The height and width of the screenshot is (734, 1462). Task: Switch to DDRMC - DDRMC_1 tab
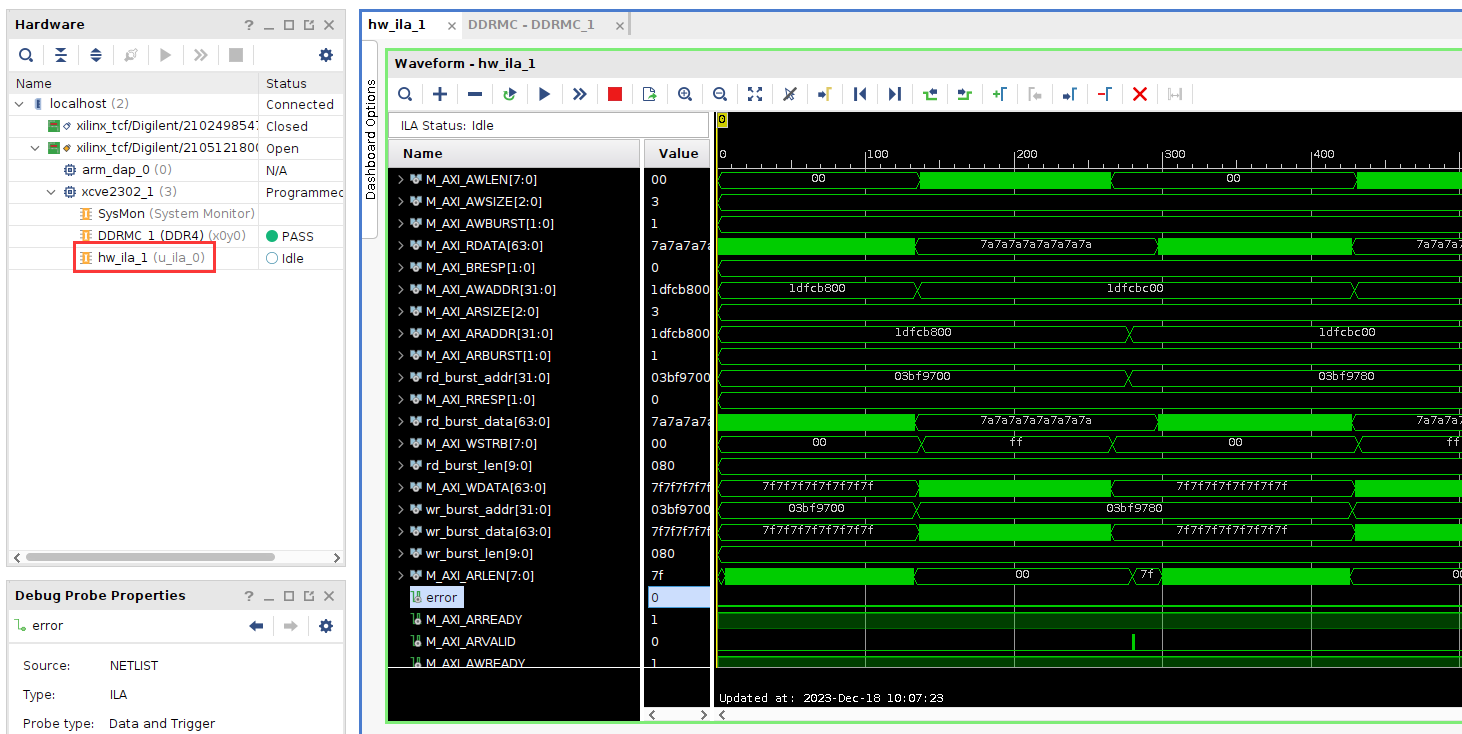[531, 25]
